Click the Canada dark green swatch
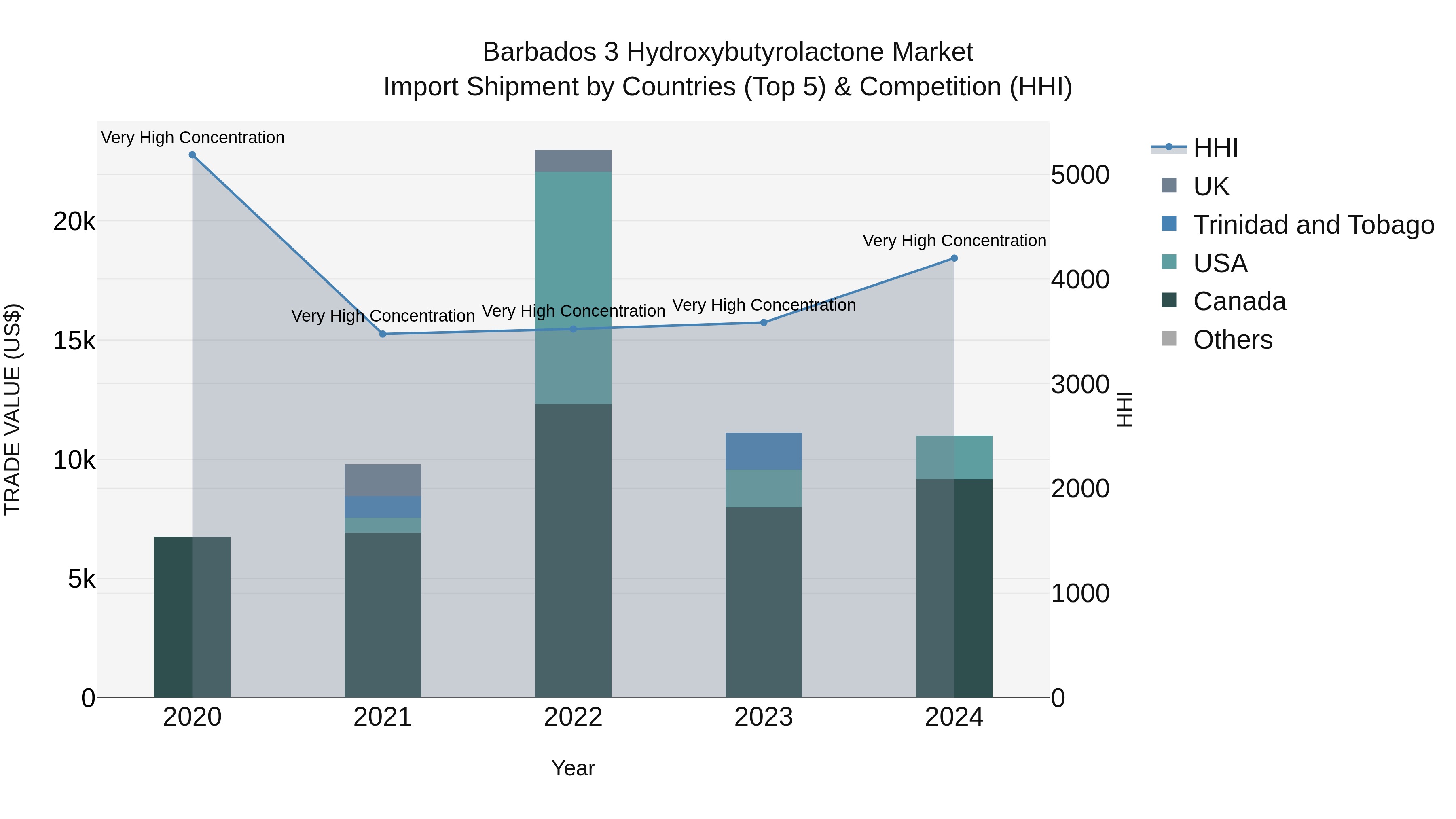This screenshot has height=819, width=1456. click(x=1169, y=300)
